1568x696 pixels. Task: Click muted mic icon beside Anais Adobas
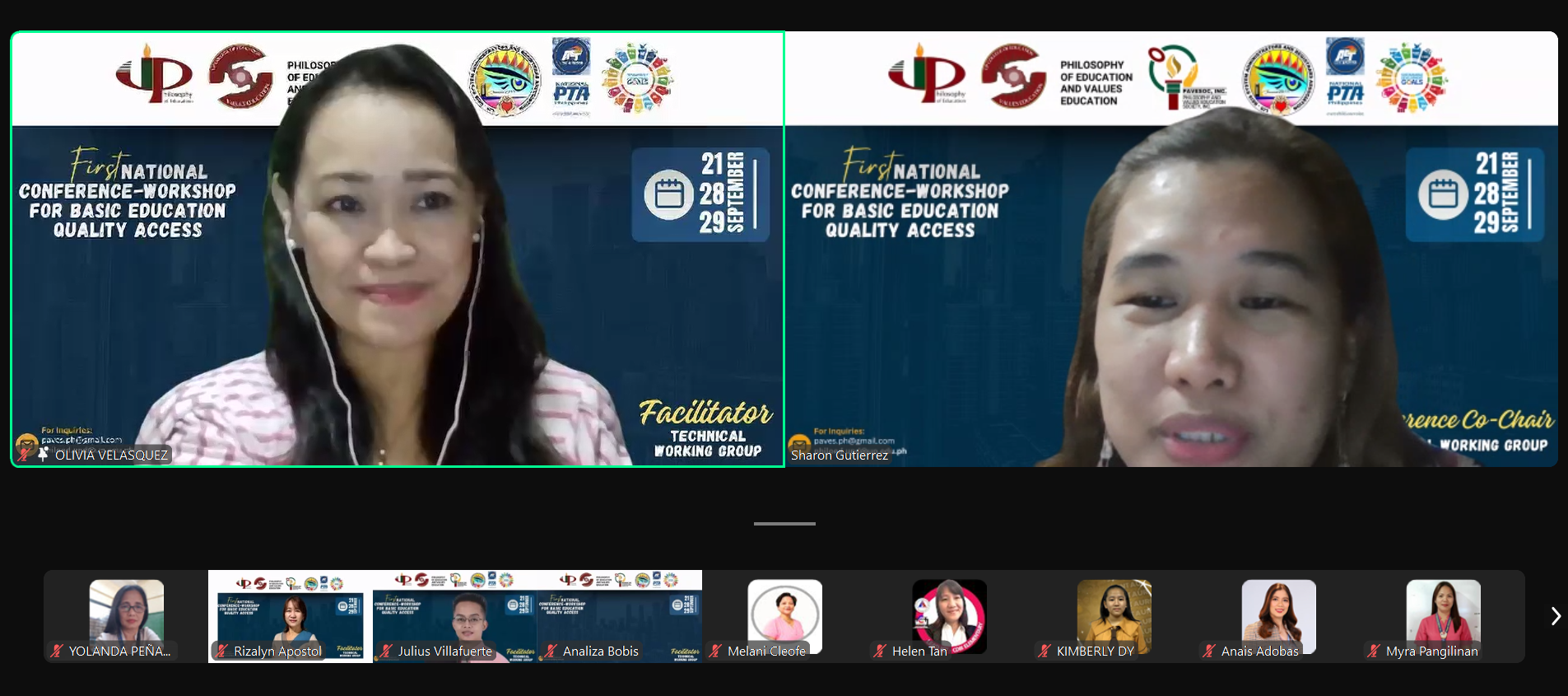click(1209, 651)
